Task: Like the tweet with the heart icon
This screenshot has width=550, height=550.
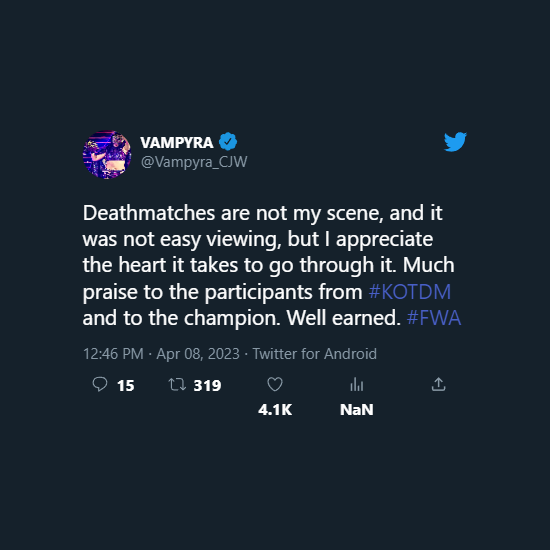Action: 275,384
